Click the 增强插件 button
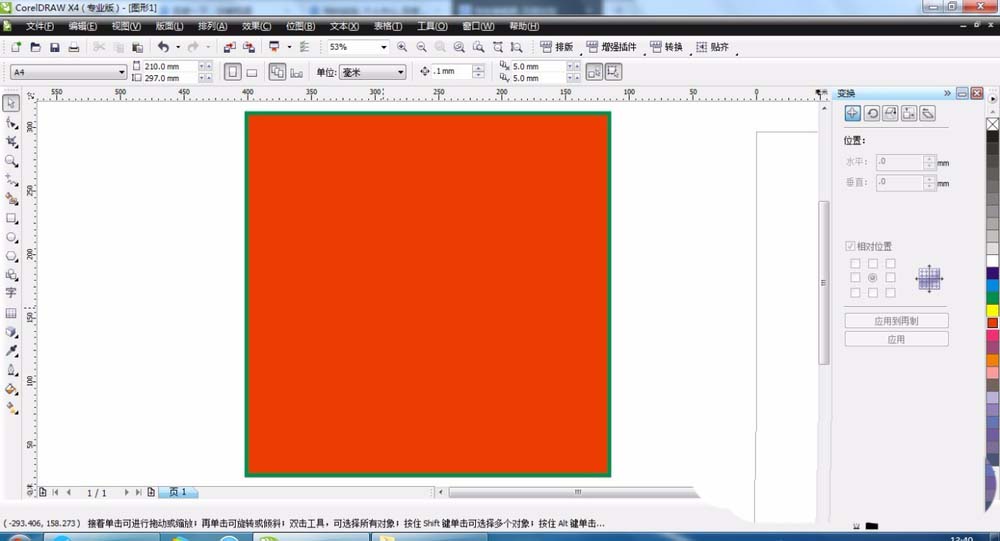The image size is (1000, 541). coord(612,47)
